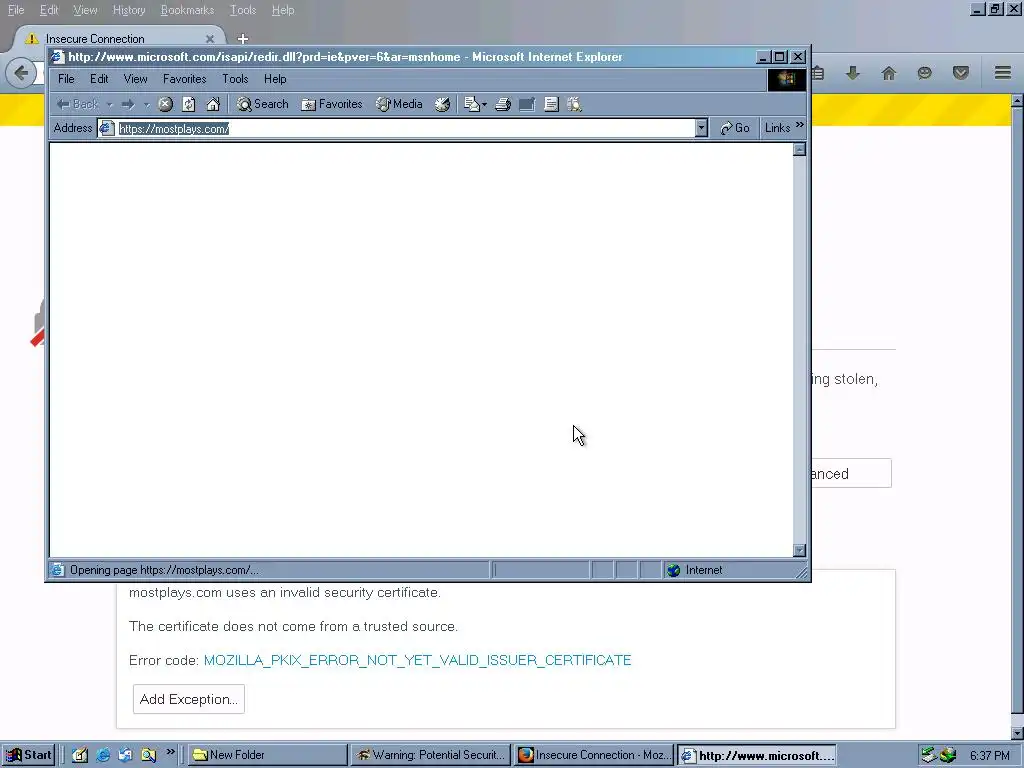Open the Mail button dropdown arrow
The height and width of the screenshot is (768, 1024).
click(485, 104)
